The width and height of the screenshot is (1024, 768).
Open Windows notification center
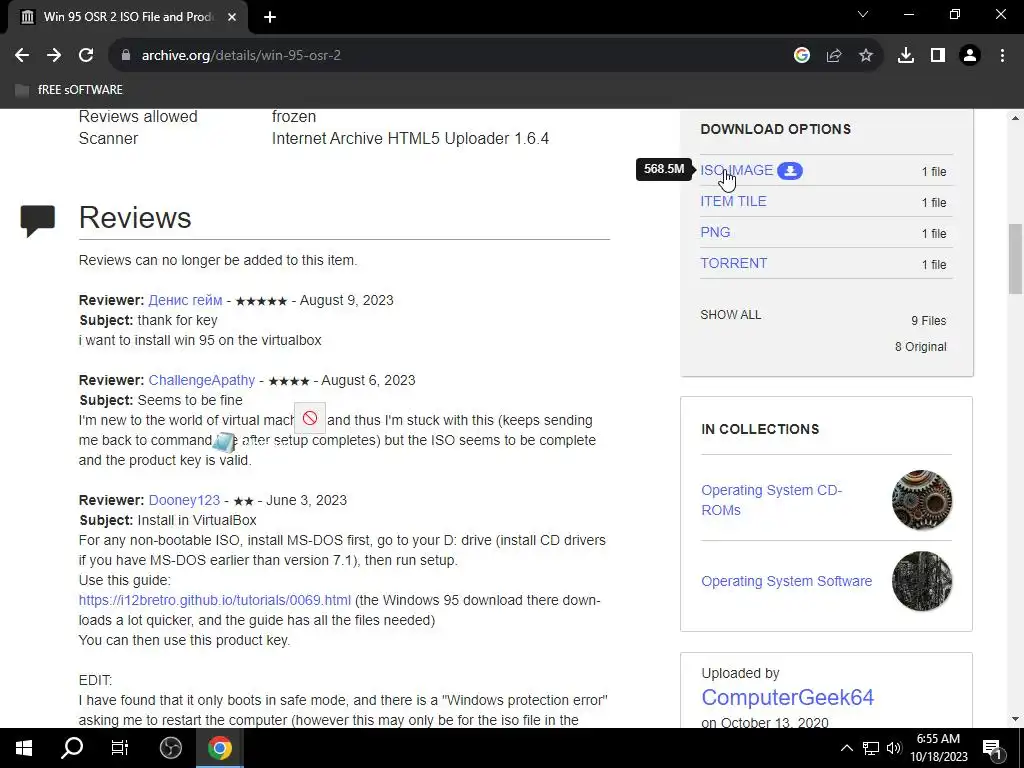point(993,748)
